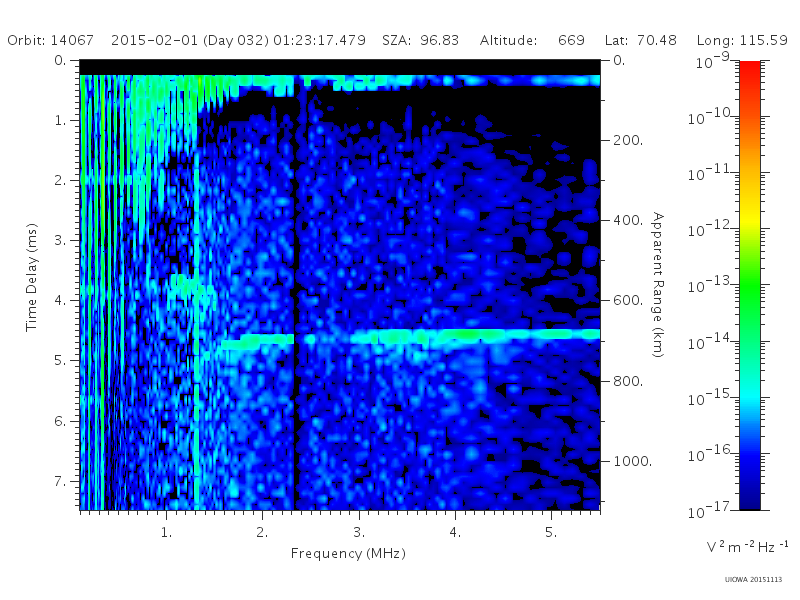Click the 'Lat: 70.48' text
Viewport: 800px width, 600px height.
pos(640,40)
